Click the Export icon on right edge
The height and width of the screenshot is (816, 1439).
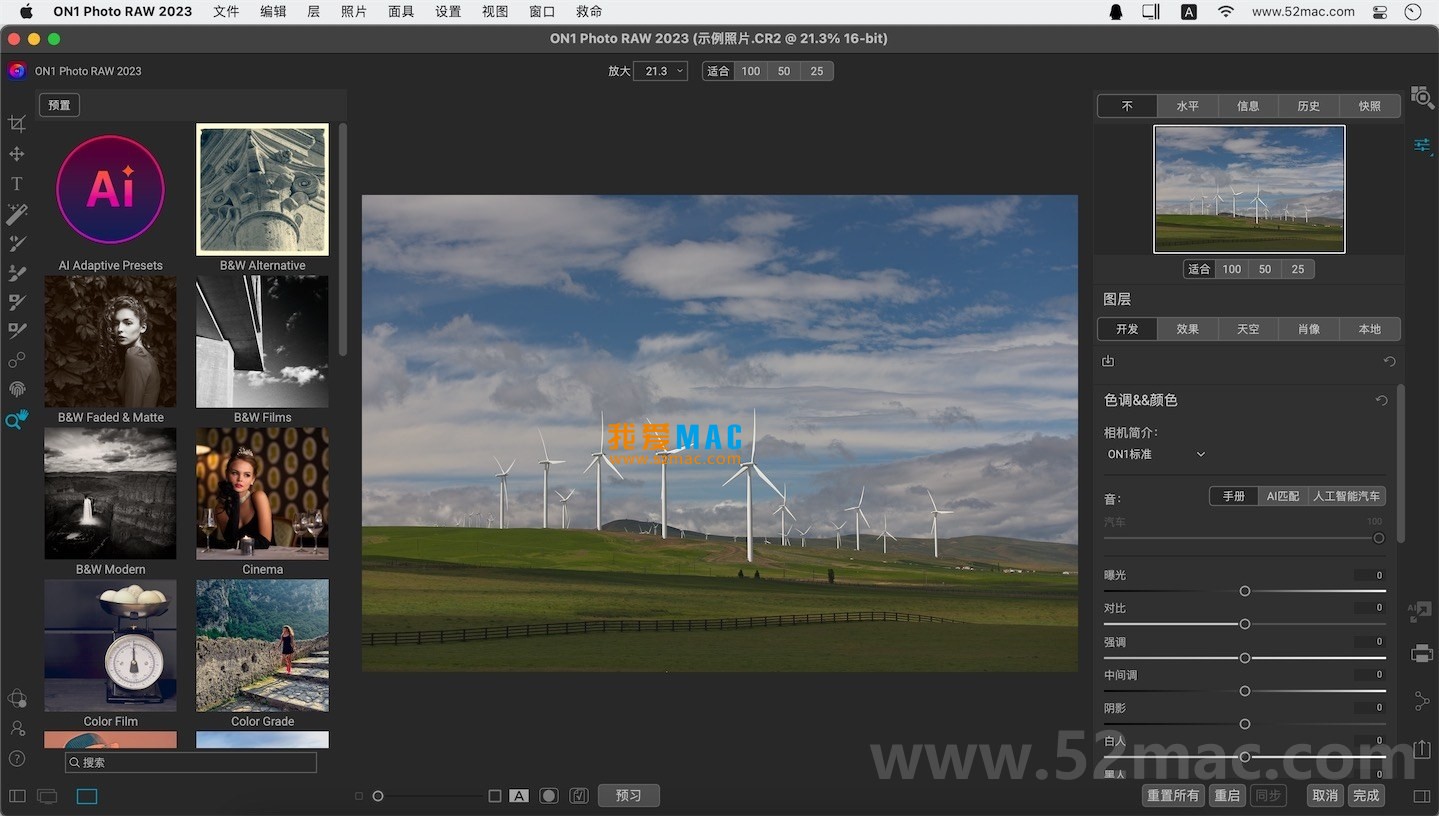tap(1422, 748)
